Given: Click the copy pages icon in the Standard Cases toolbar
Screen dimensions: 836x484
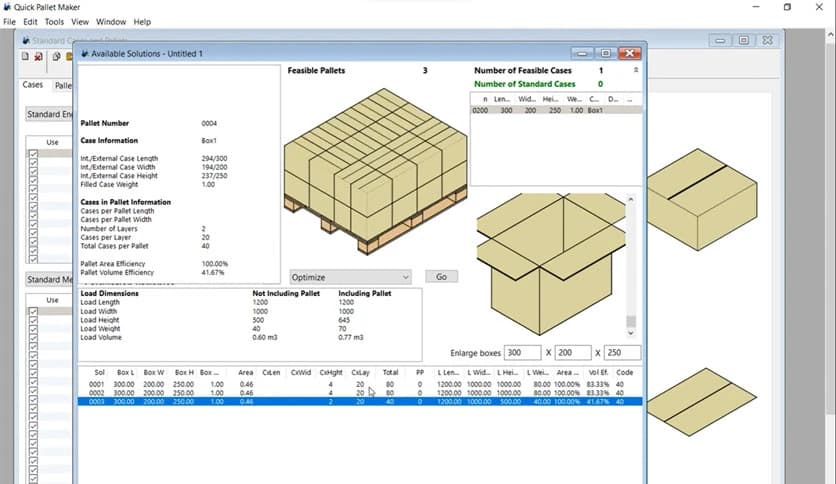Looking at the screenshot, I should 56,57.
